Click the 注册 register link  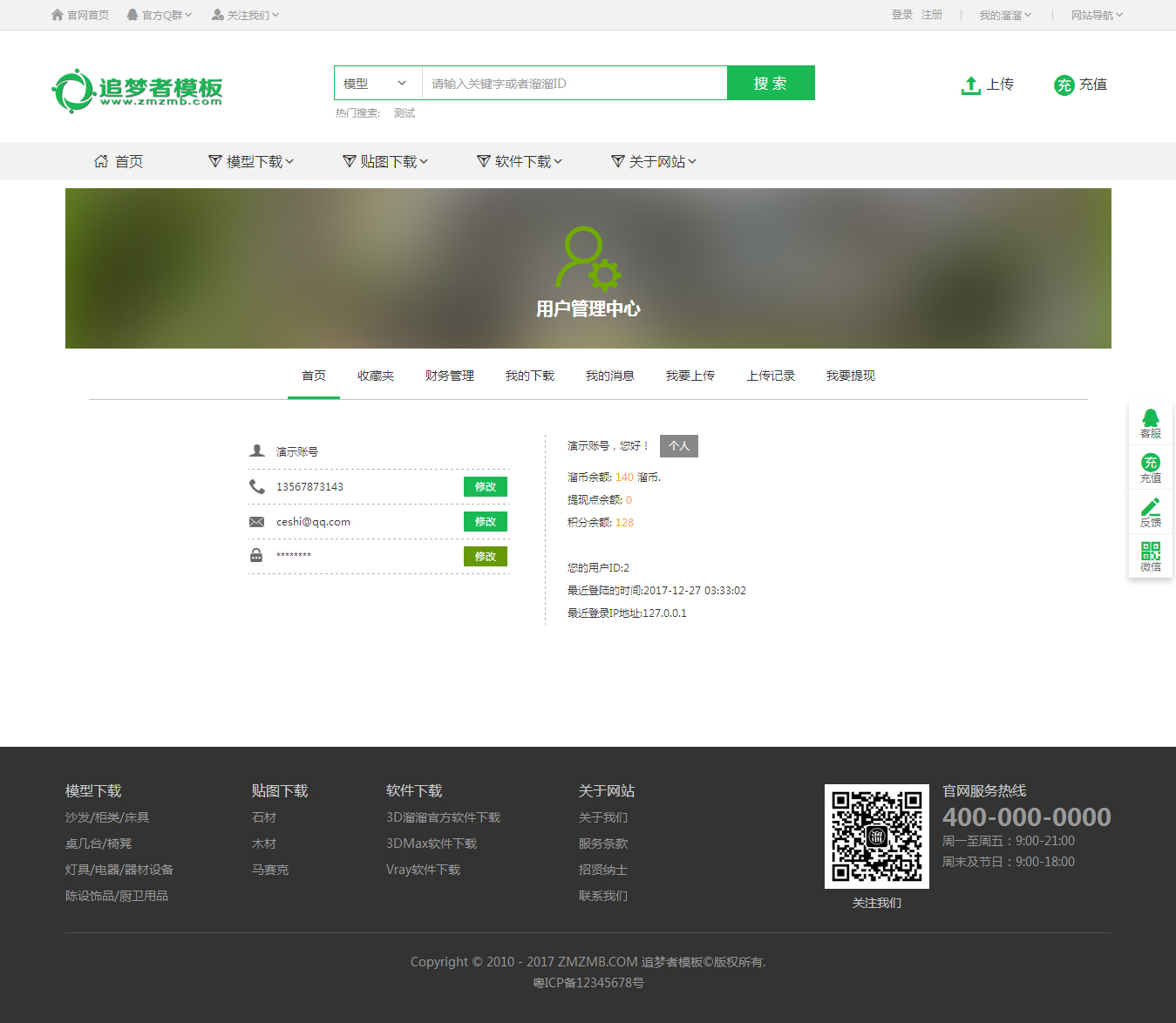[x=932, y=15]
